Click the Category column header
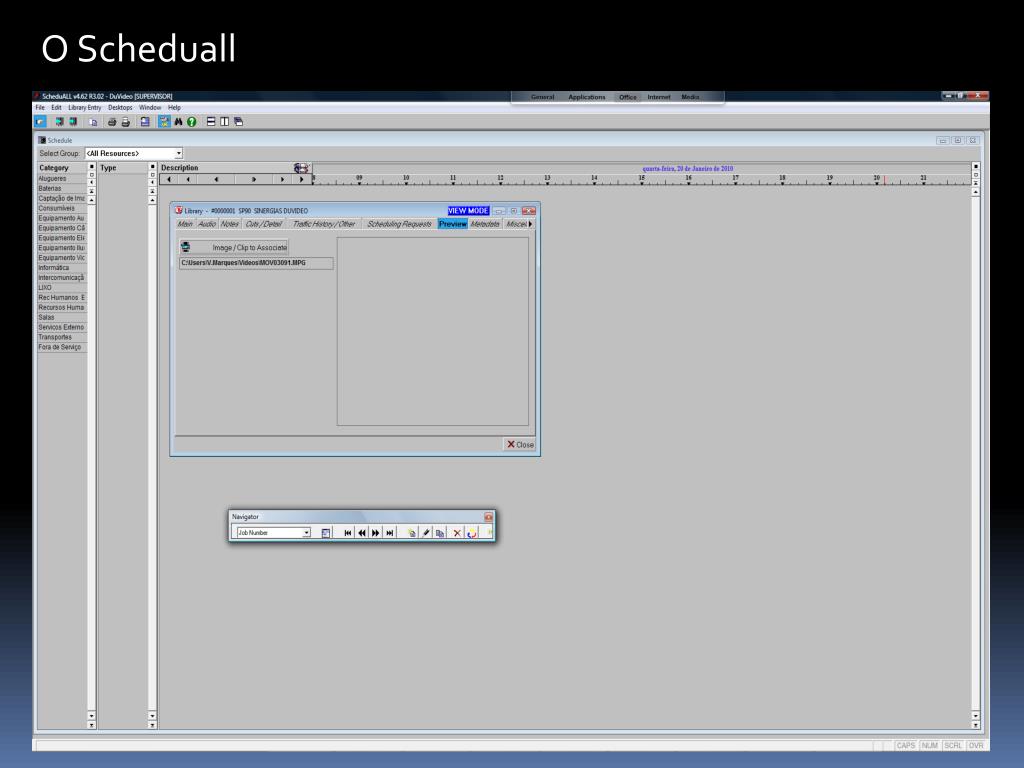The image size is (1024, 768). 62,168
